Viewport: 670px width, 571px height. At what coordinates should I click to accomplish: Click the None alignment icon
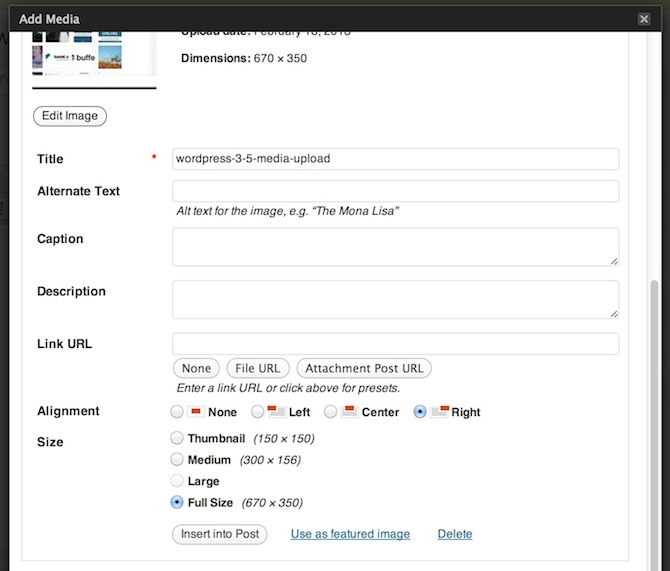point(196,412)
